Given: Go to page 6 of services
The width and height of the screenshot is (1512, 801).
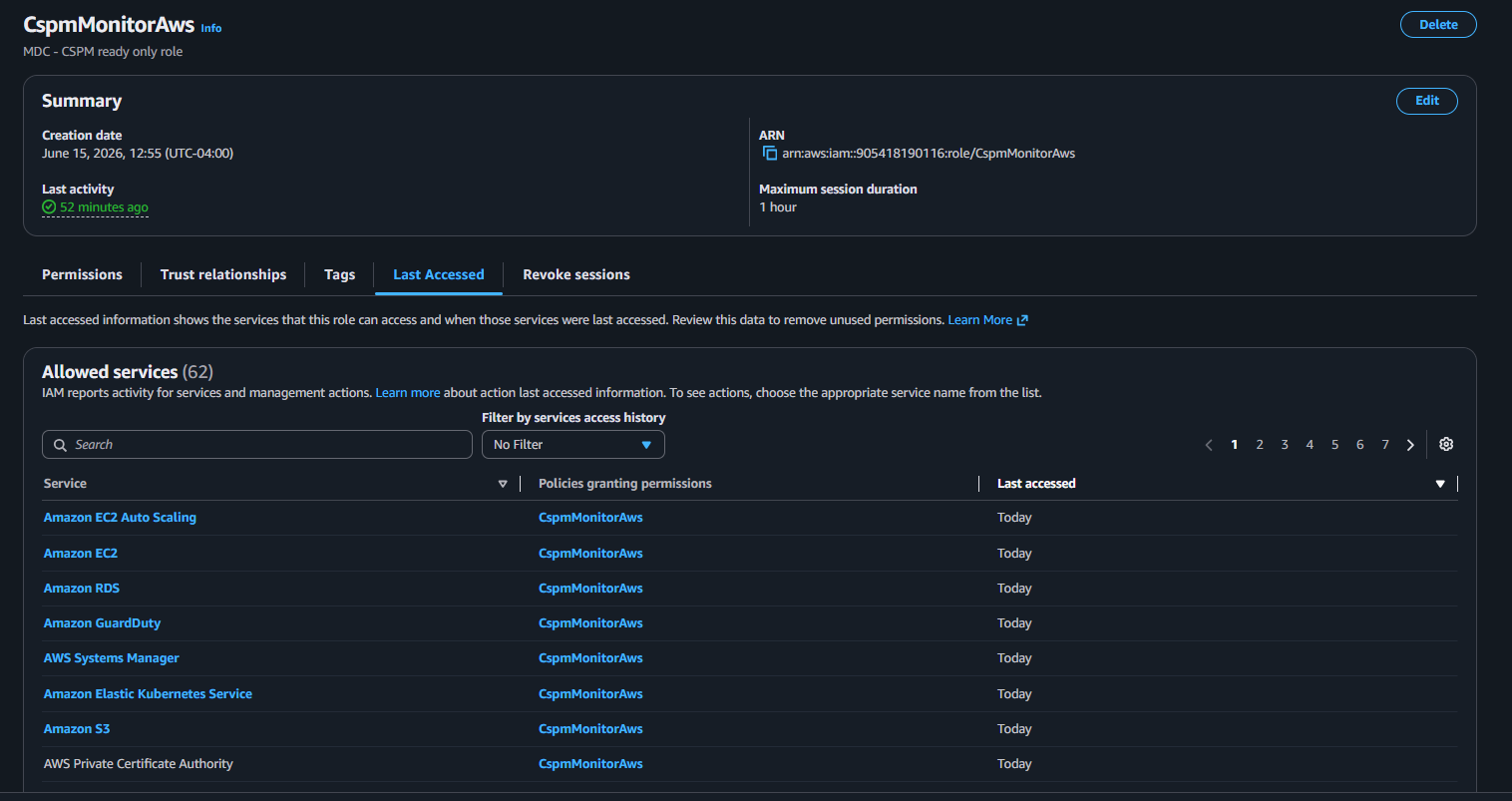Looking at the screenshot, I should [1359, 445].
